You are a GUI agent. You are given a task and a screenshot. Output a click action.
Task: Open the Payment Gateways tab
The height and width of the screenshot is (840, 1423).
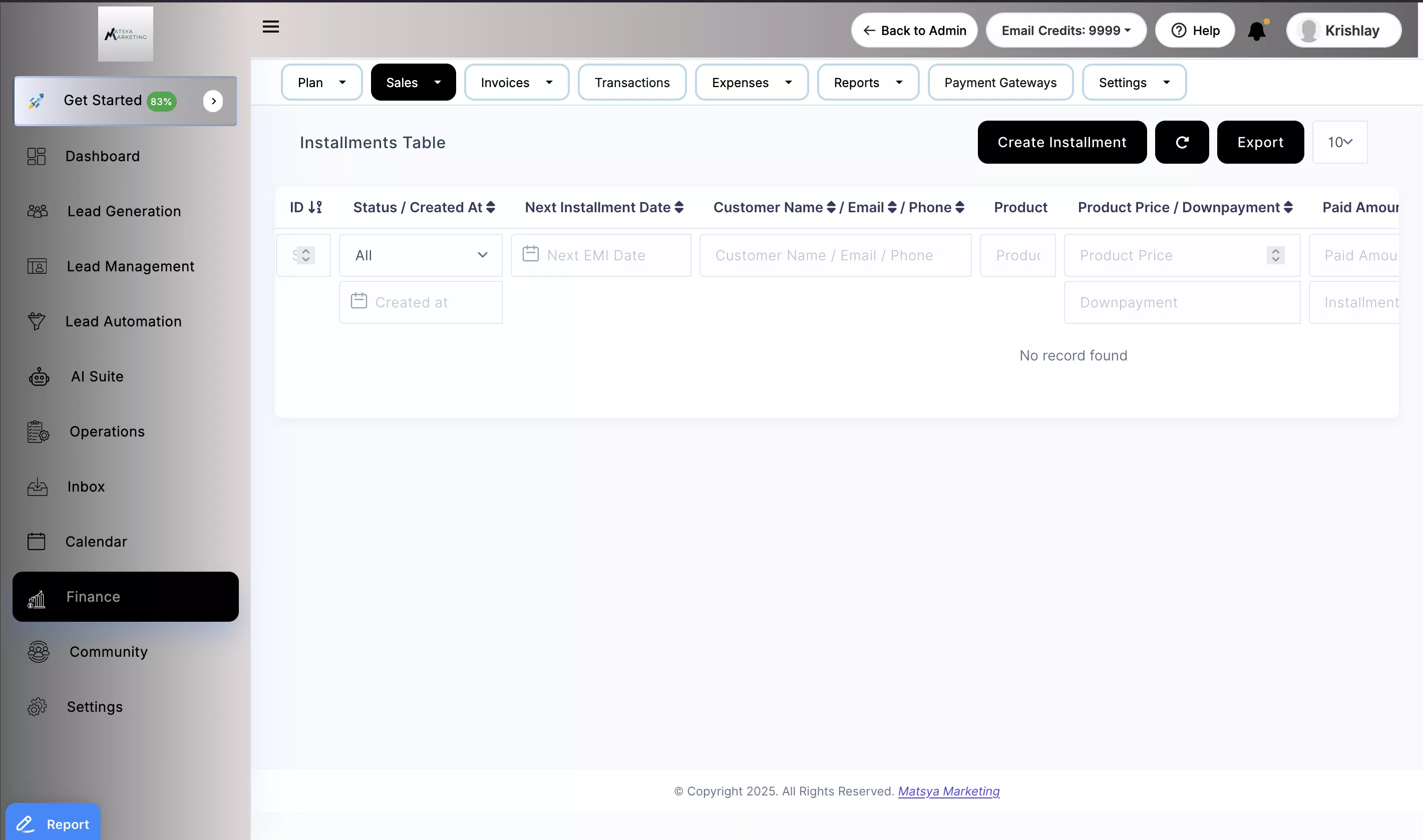(999, 83)
